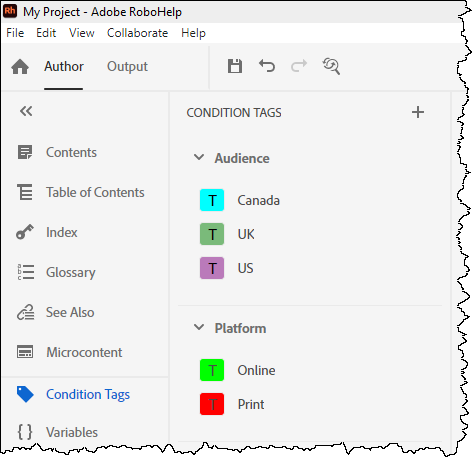Open the See Also panel icon
This screenshot has height=458, width=474.
(25, 312)
